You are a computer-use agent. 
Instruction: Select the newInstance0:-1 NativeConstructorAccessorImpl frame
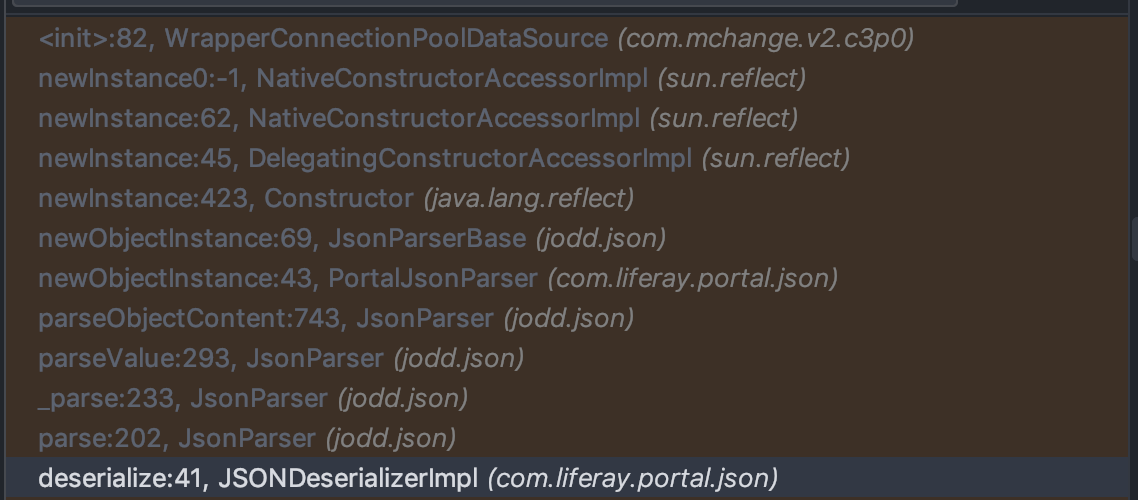point(342,78)
